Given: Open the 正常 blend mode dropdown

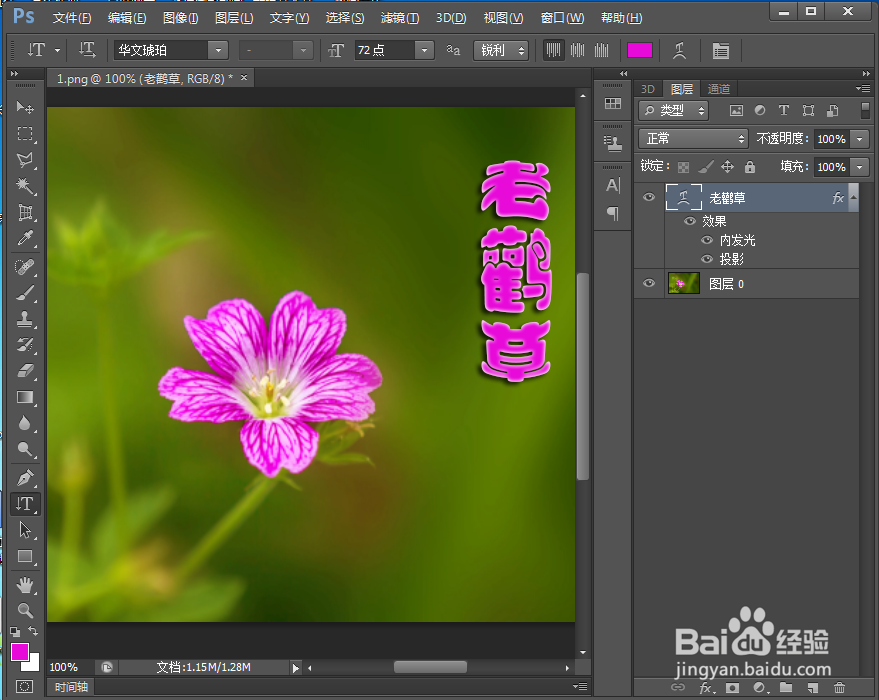Looking at the screenshot, I should click(693, 139).
